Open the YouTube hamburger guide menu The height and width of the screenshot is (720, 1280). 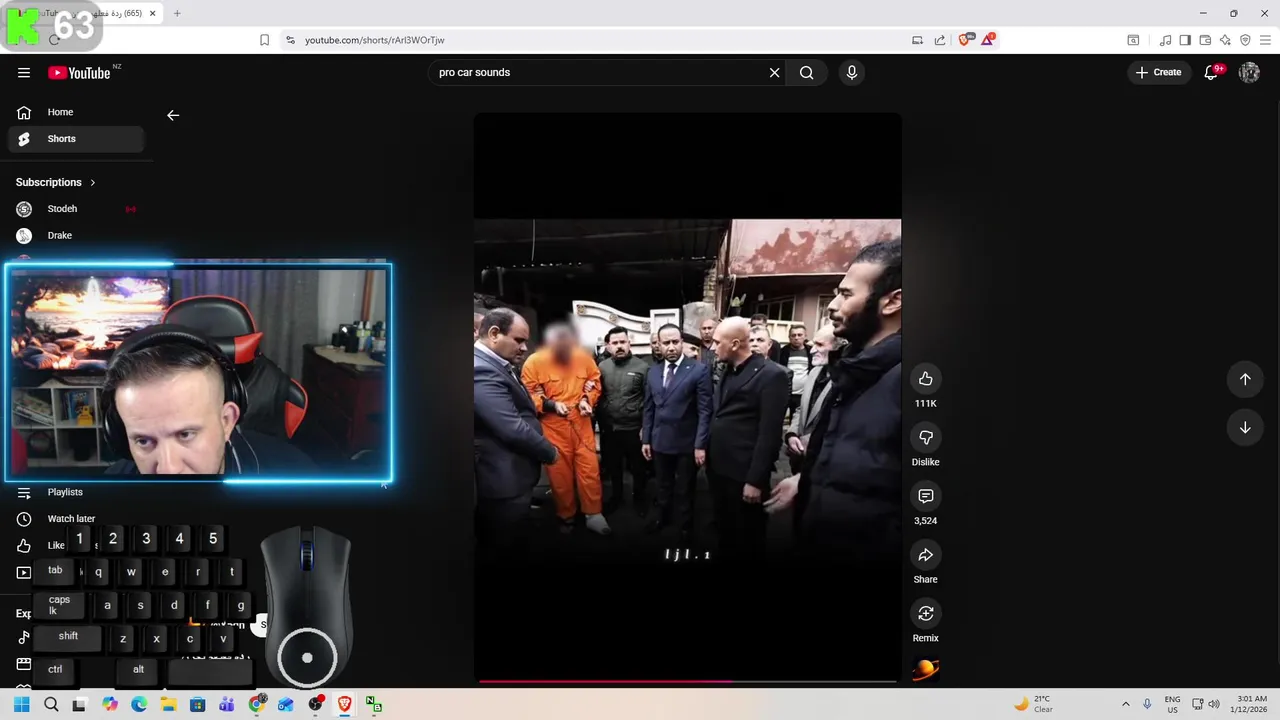coord(24,72)
